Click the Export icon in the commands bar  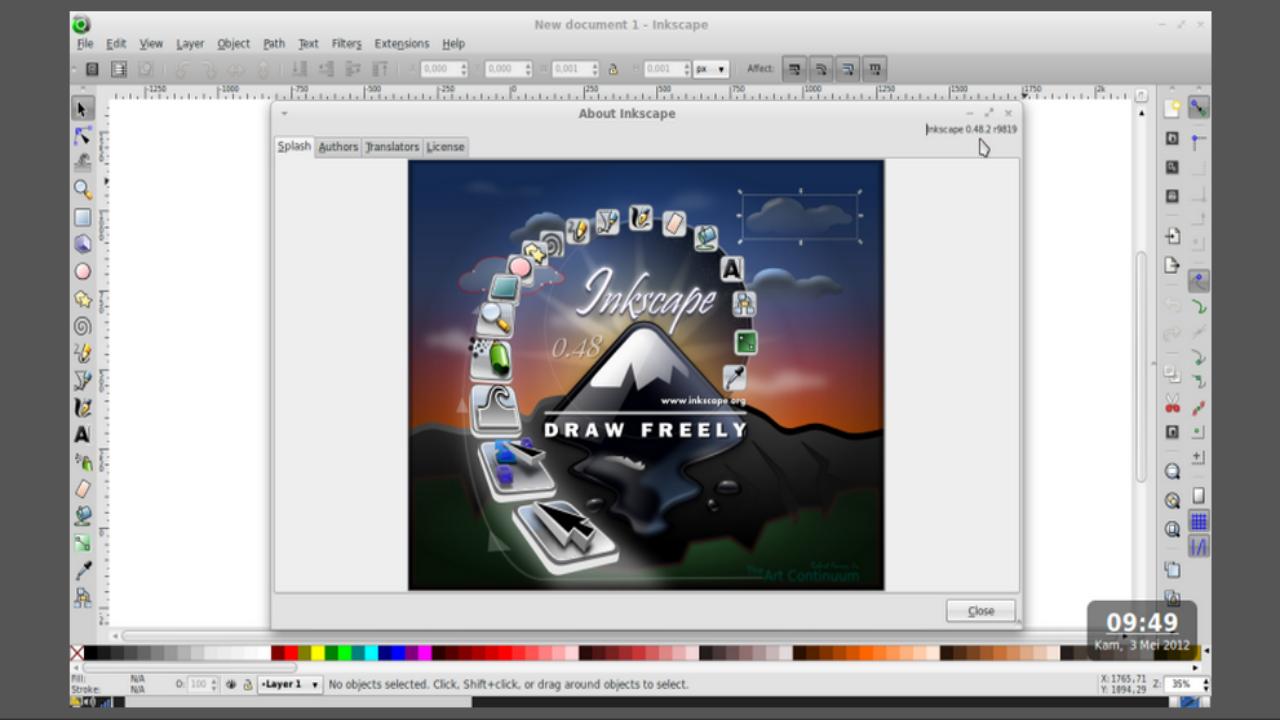(x=1172, y=265)
